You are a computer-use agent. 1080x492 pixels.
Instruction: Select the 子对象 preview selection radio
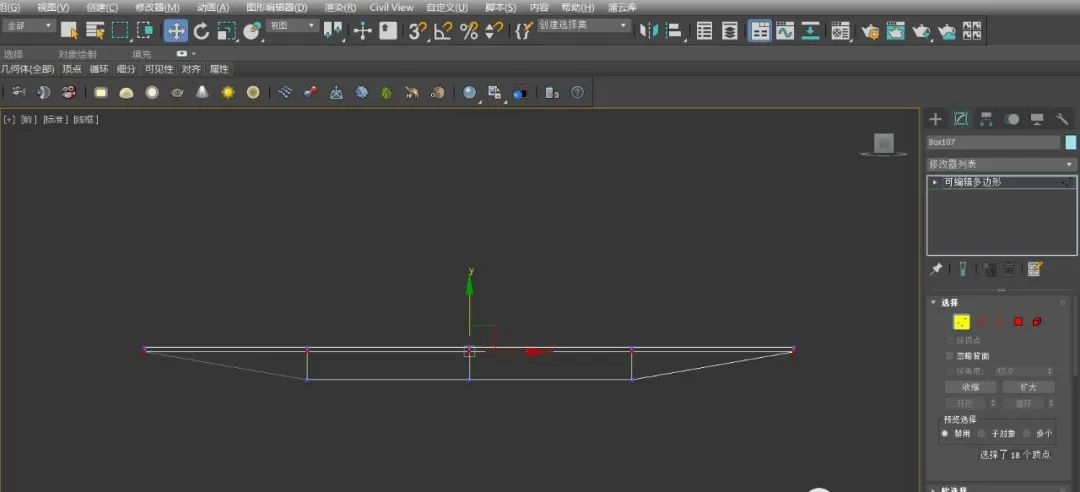coord(982,433)
